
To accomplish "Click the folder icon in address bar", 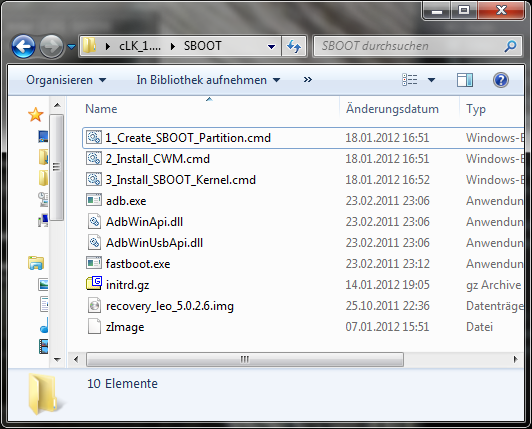I will 90,45.
